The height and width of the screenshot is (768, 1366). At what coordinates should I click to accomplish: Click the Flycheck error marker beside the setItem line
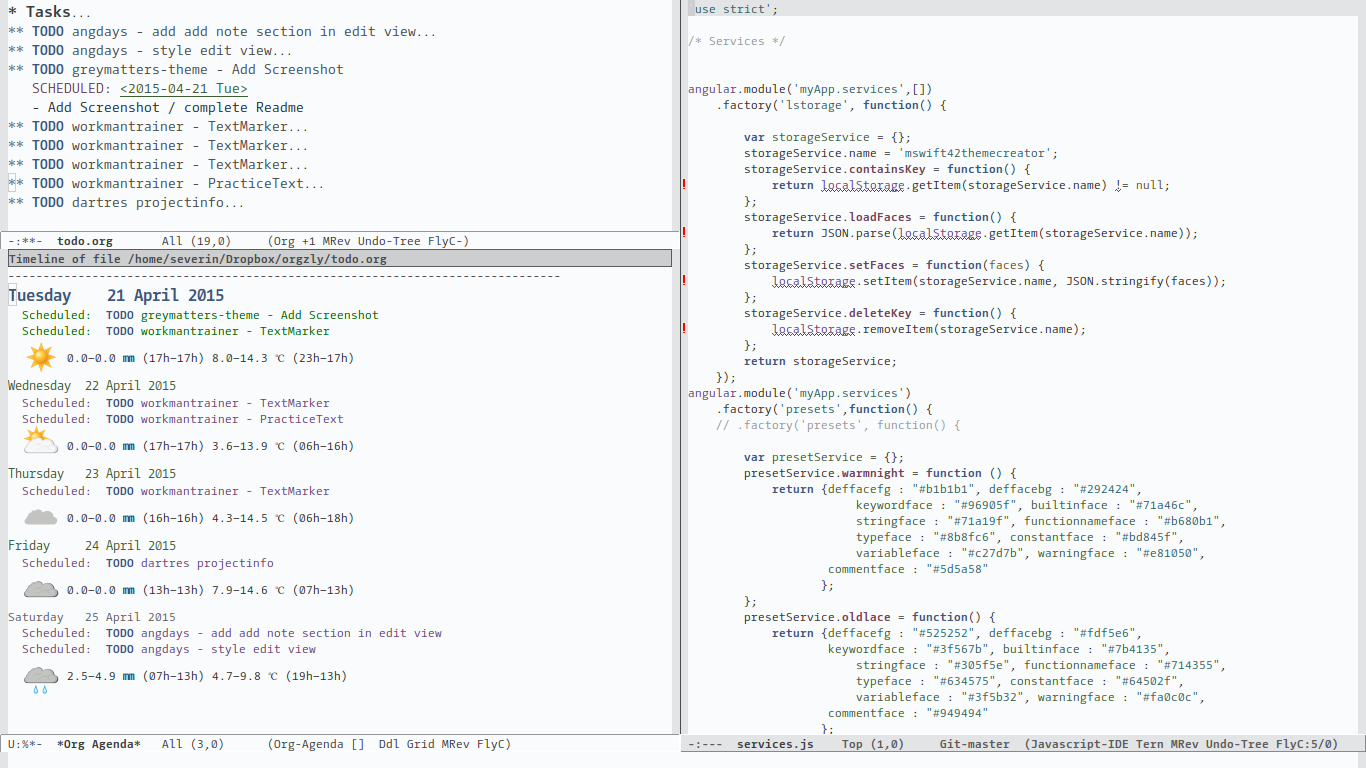tap(684, 280)
